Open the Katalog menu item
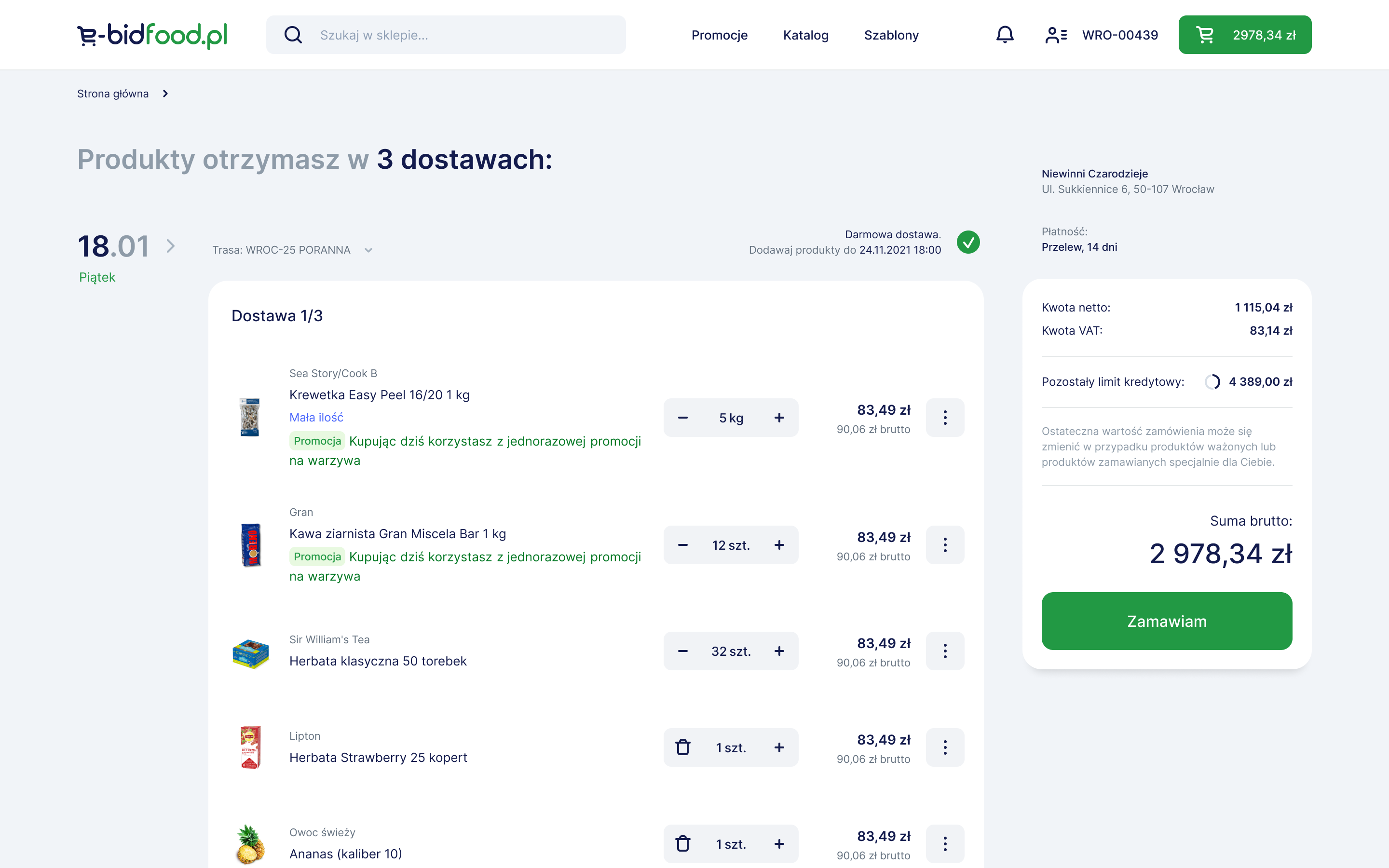The image size is (1389, 868). point(806,35)
